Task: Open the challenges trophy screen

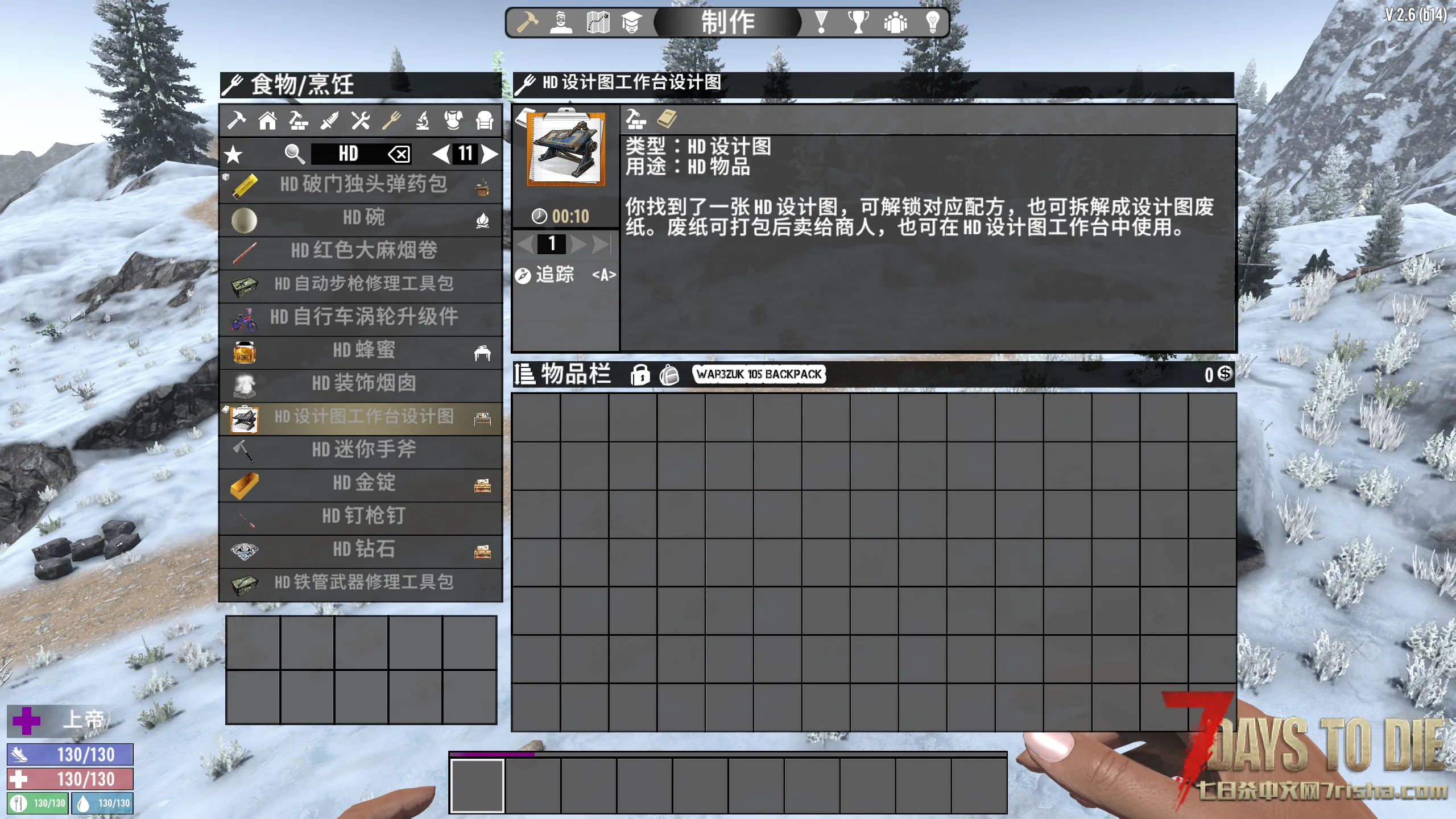Action: [858, 23]
